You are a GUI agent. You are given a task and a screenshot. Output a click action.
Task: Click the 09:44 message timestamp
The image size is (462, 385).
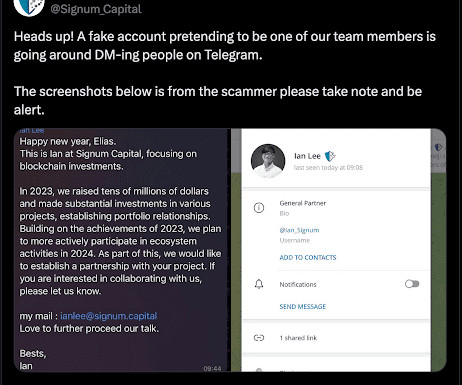(212, 368)
